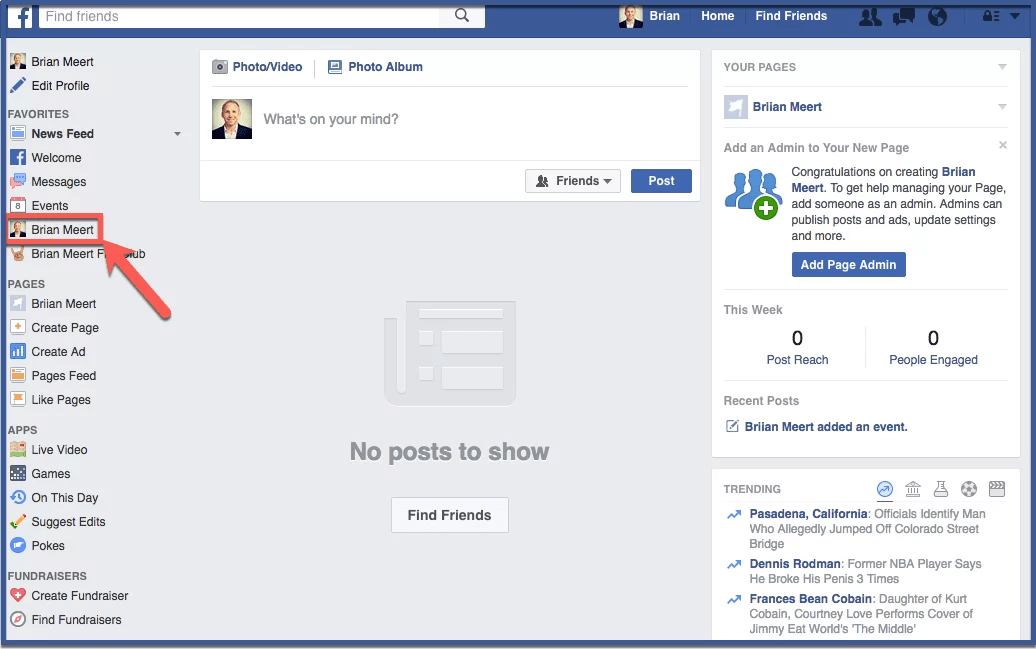Screen dimensions: 1036x649
Task: Open the Friends audience dropdown
Action: (573, 181)
